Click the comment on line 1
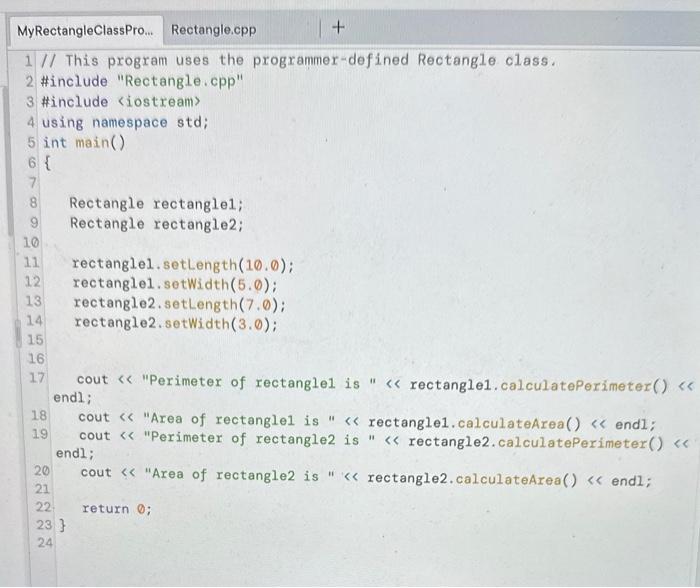This screenshot has width=700, height=588. [x=299, y=60]
